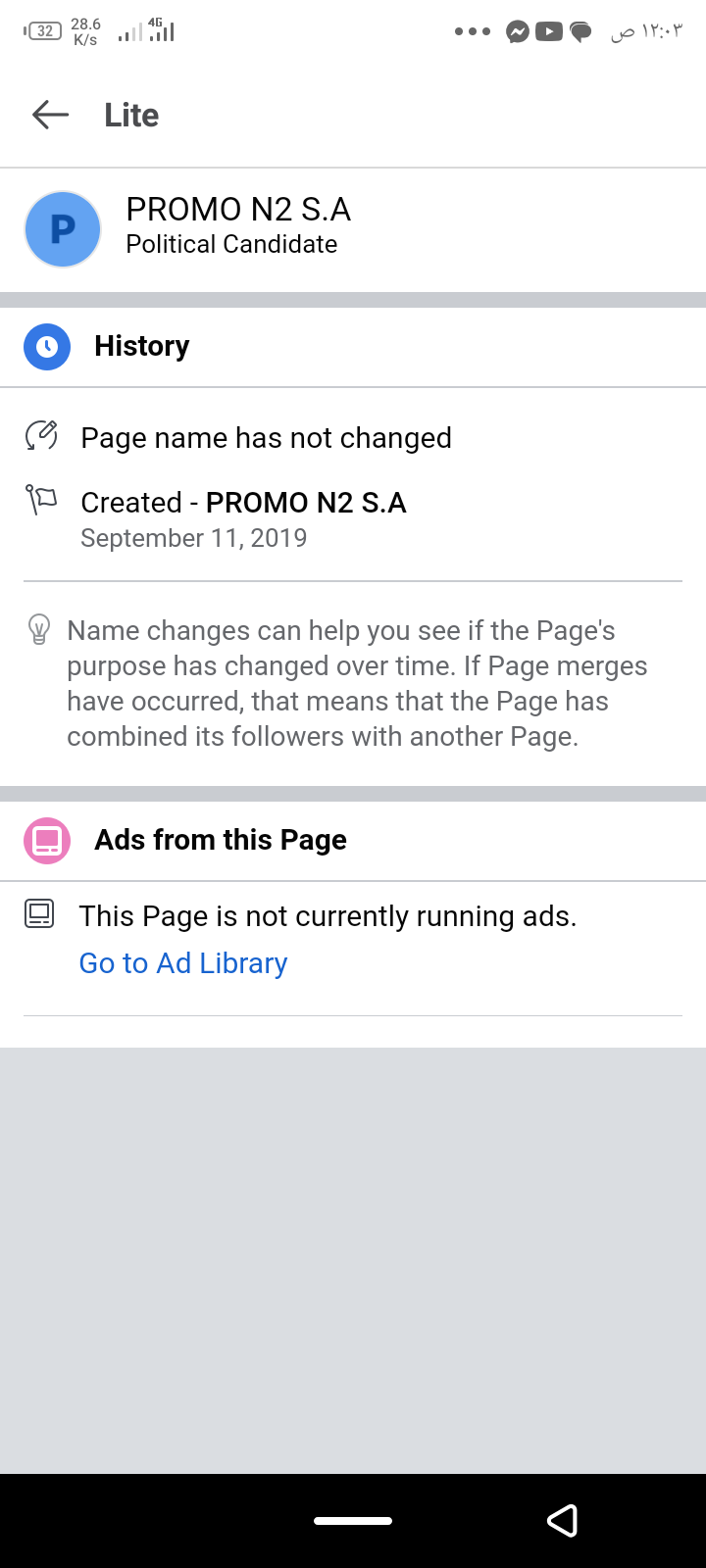The height and width of the screenshot is (1568, 706).
Task: Tap the three dots in status bar
Action: (x=473, y=32)
